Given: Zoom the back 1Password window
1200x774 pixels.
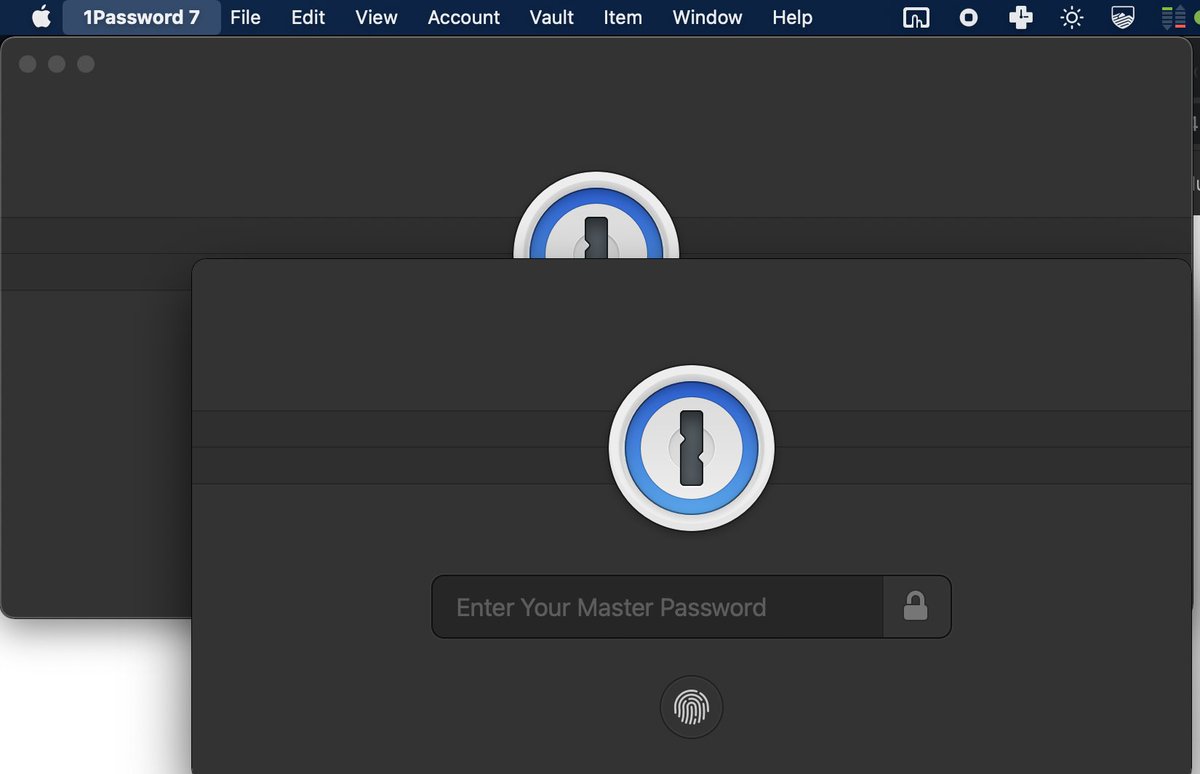Looking at the screenshot, I should [x=86, y=64].
